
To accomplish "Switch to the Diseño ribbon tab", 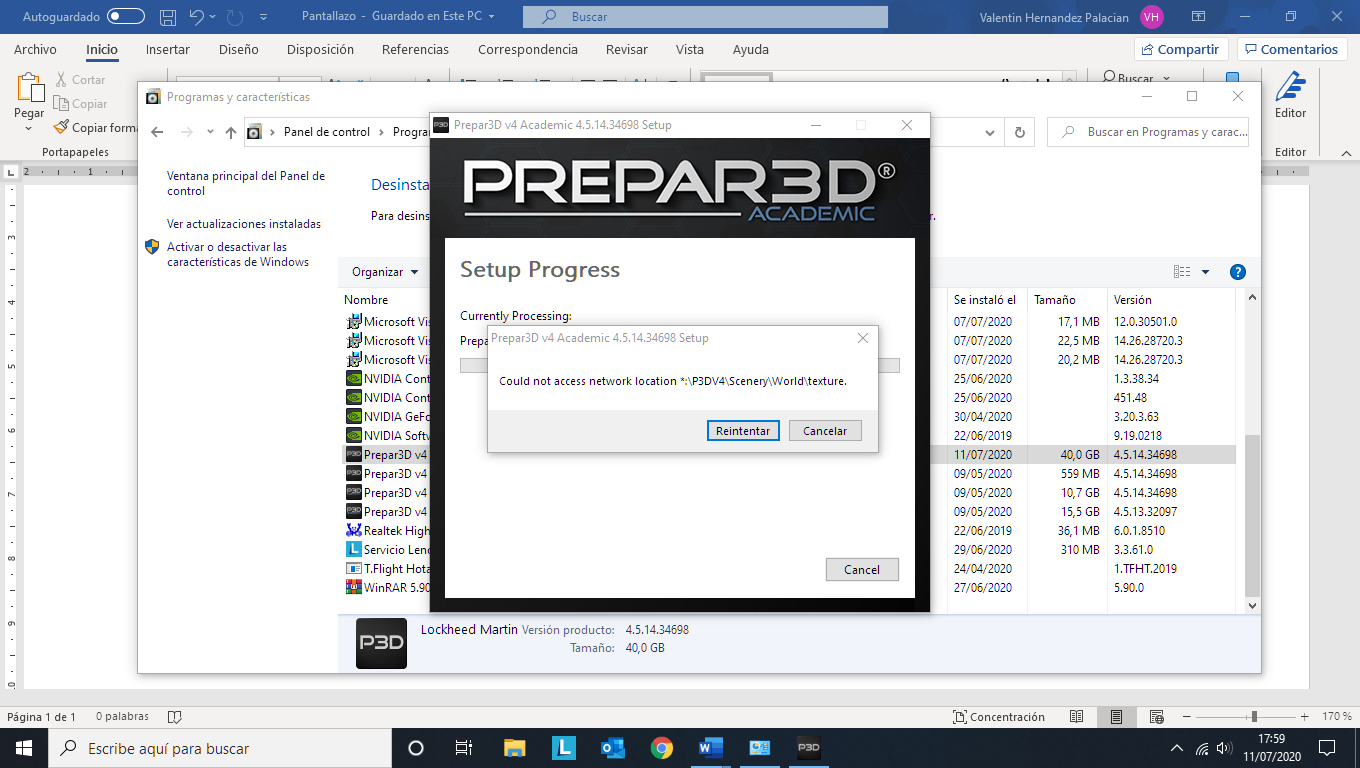I will tap(238, 49).
